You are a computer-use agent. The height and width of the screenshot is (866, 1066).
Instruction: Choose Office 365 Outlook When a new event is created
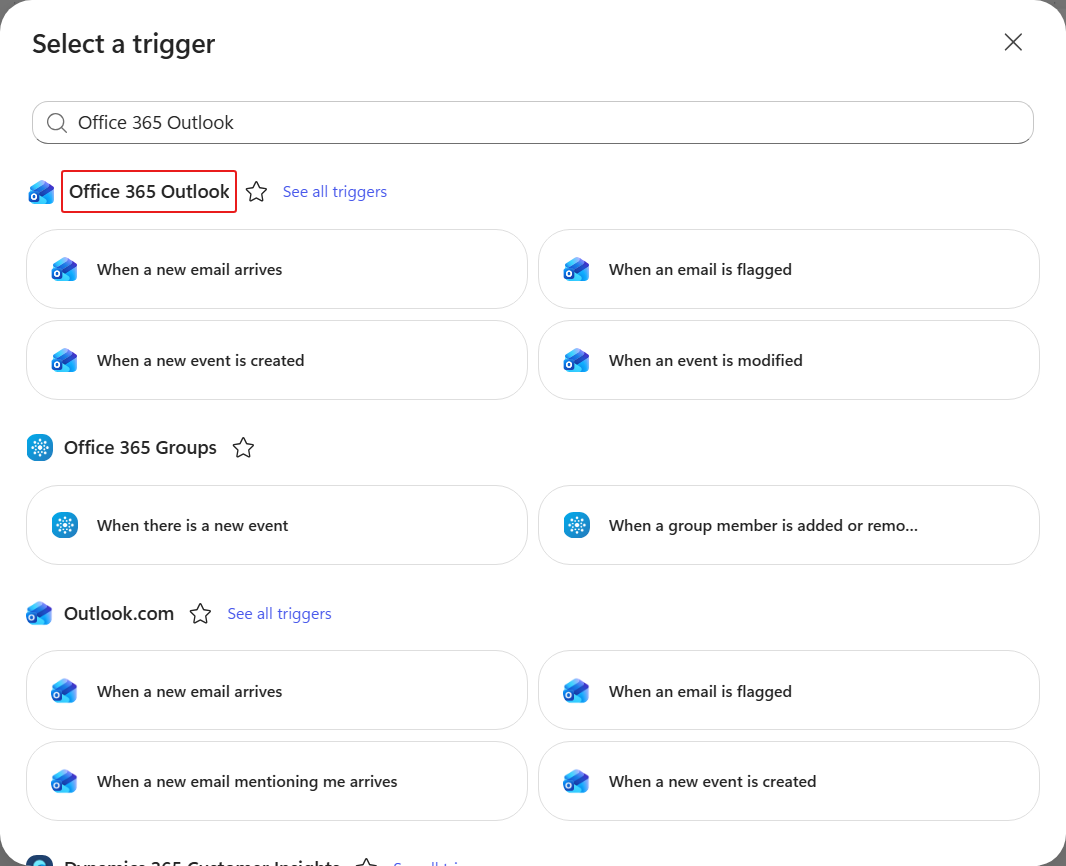(x=277, y=360)
